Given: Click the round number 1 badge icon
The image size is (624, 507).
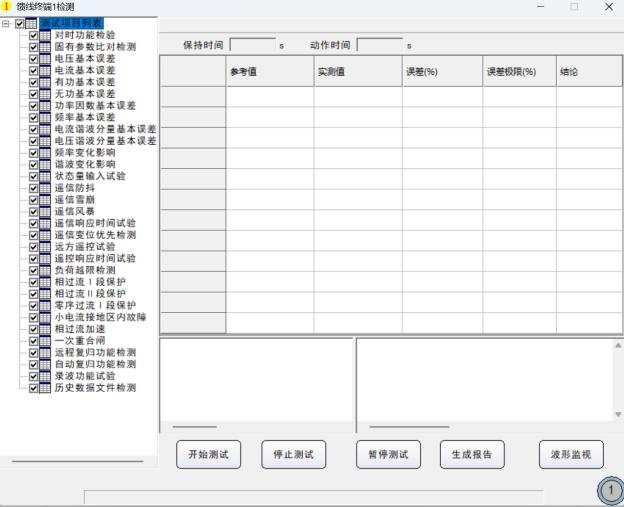Looking at the screenshot, I should click(x=609, y=491).
